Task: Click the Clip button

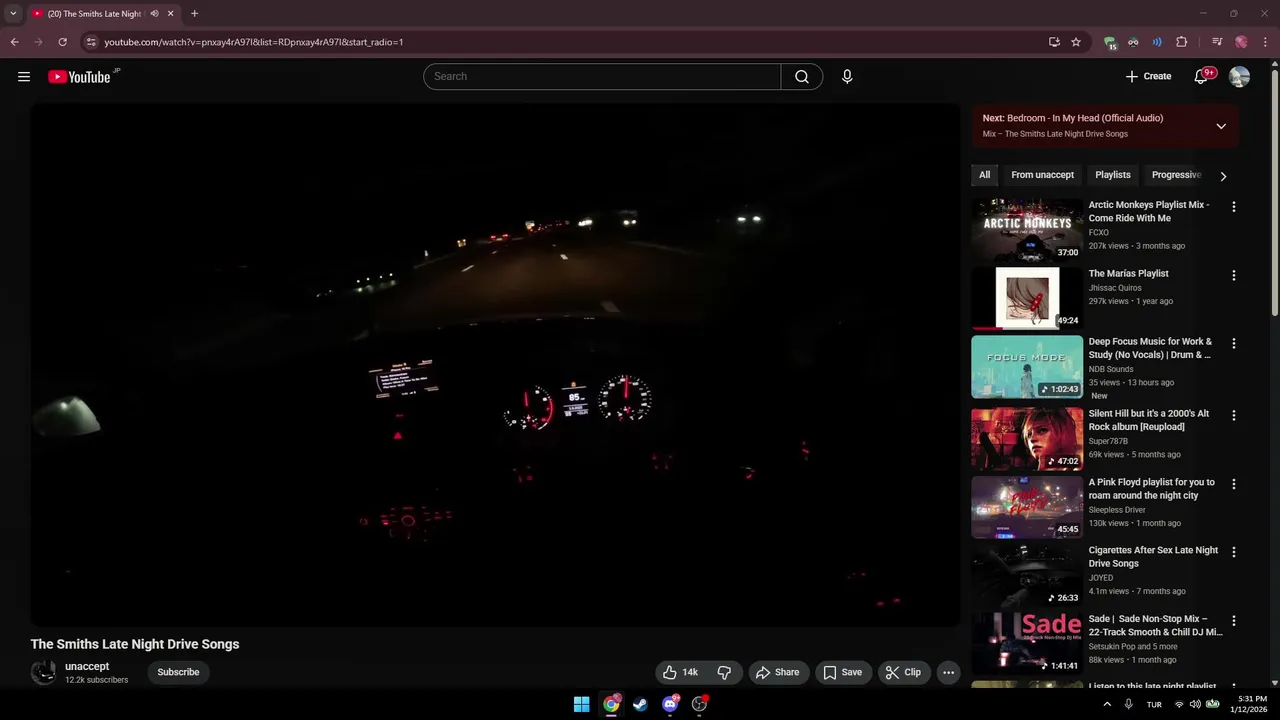Action: [x=904, y=672]
